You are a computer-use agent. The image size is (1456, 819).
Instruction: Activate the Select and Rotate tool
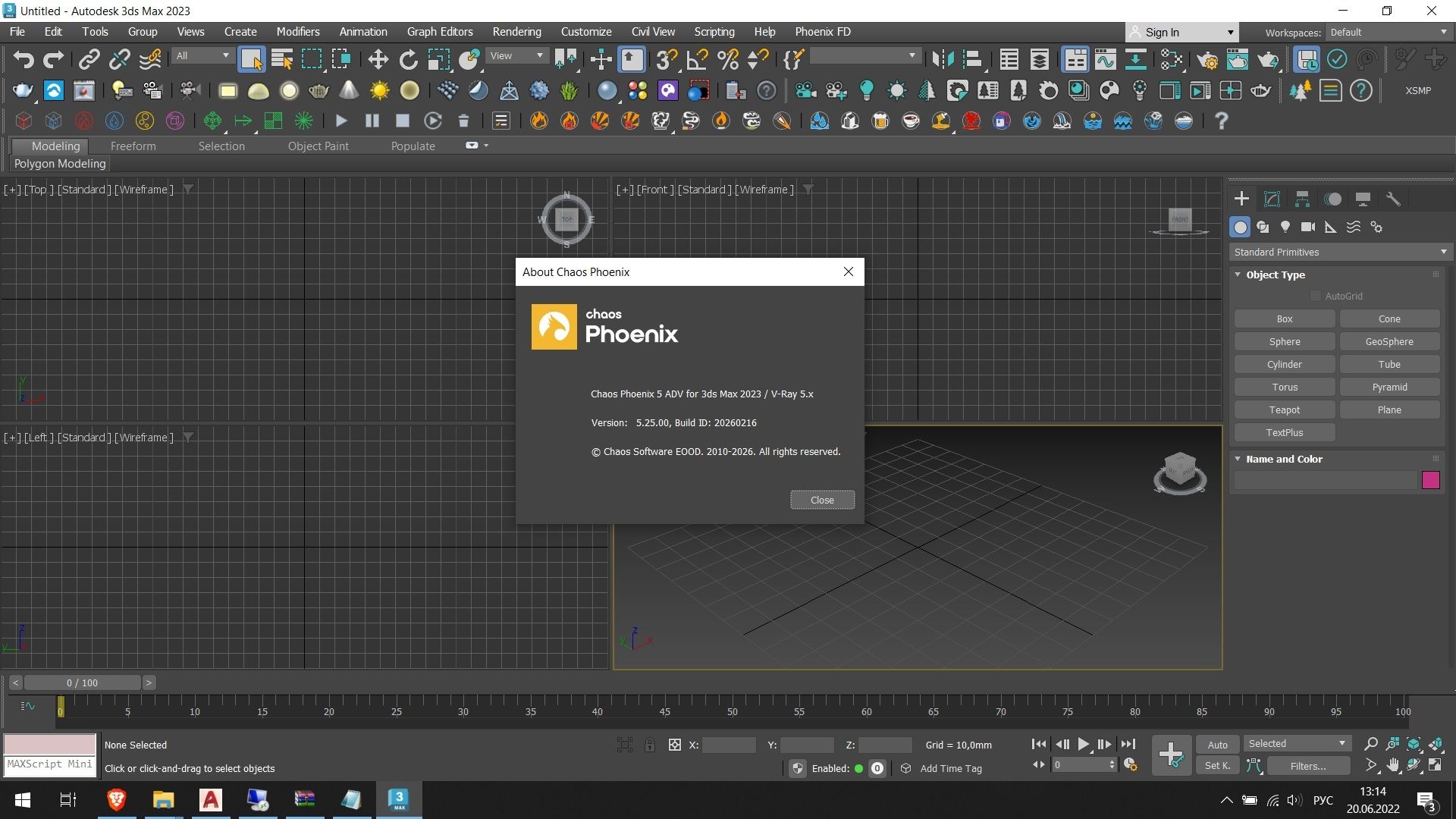click(x=408, y=59)
